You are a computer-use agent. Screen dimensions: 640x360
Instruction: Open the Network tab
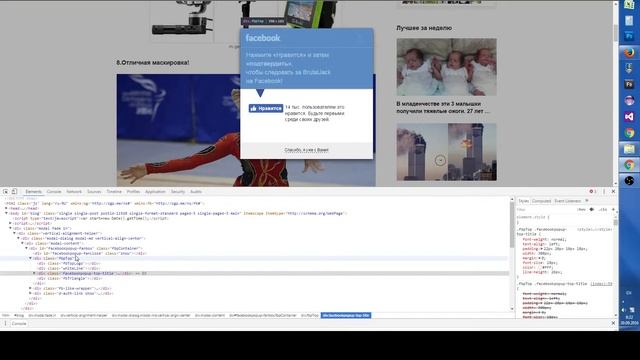(74, 191)
